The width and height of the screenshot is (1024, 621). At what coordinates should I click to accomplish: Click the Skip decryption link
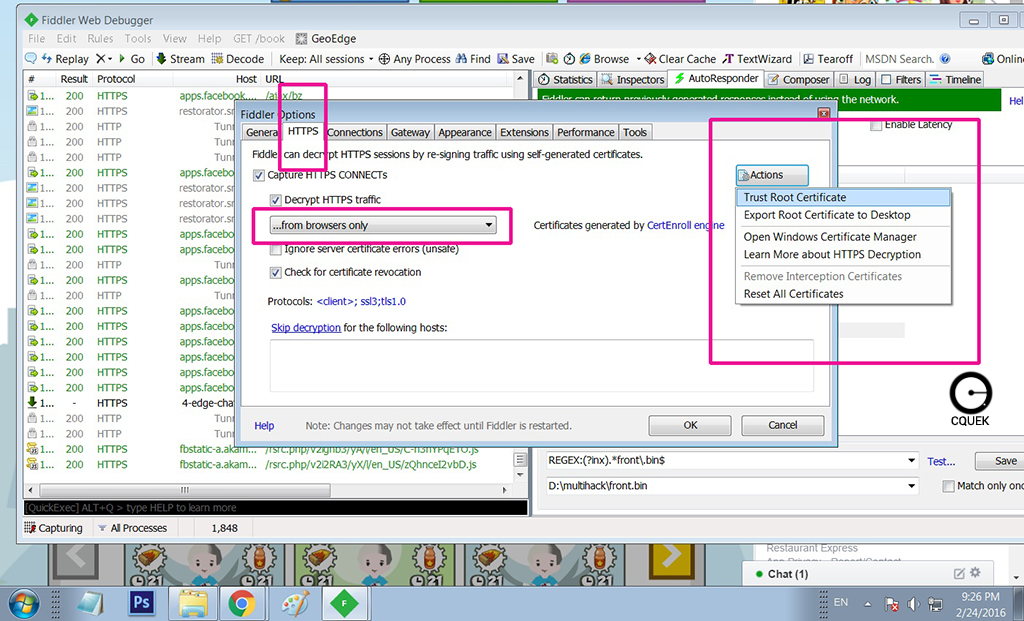(306, 328)
